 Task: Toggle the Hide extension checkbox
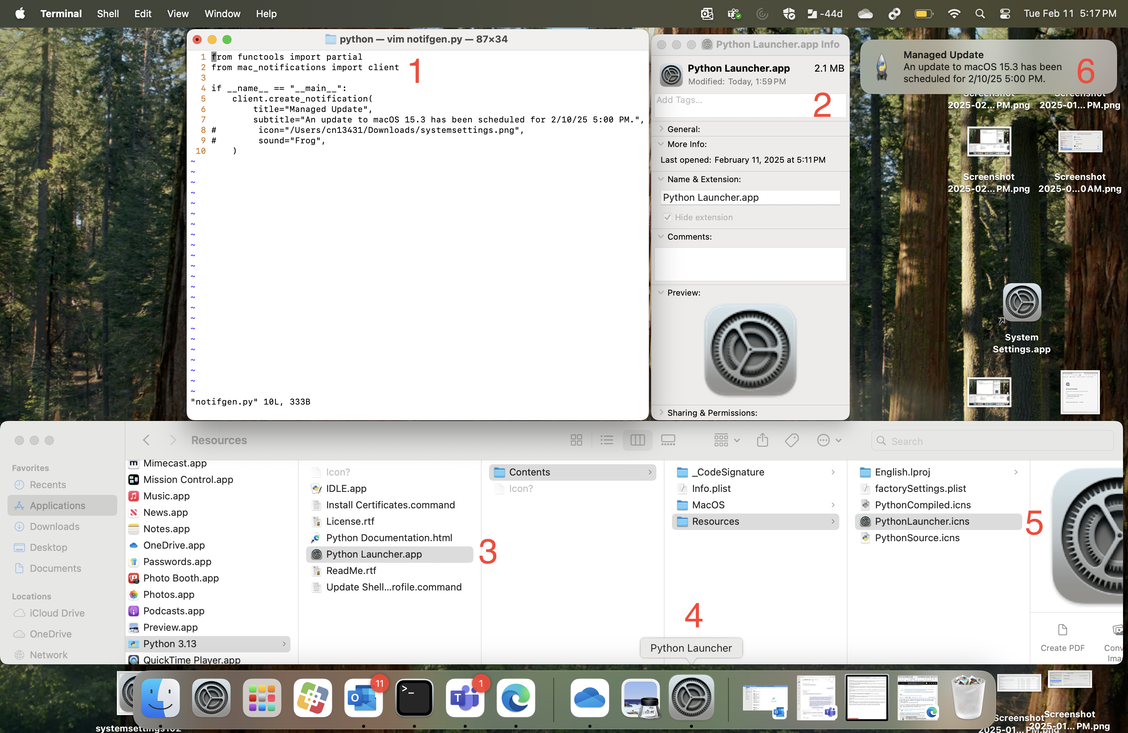point(668,217)
